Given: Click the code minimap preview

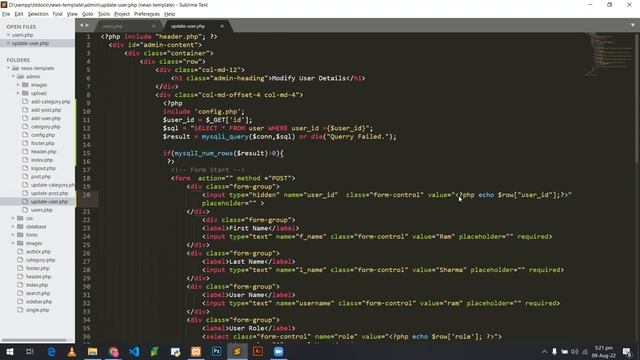Looking at the screenshot, I should (609, 53).
